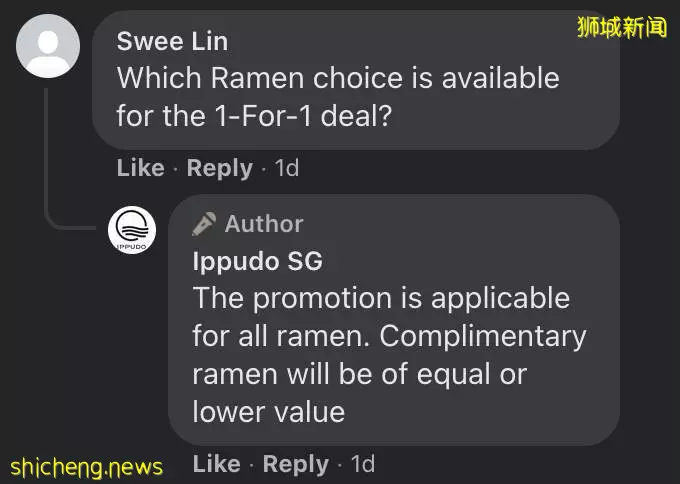Open the Ippudo logo profile picture
The image size is (680, 484).
132,230
